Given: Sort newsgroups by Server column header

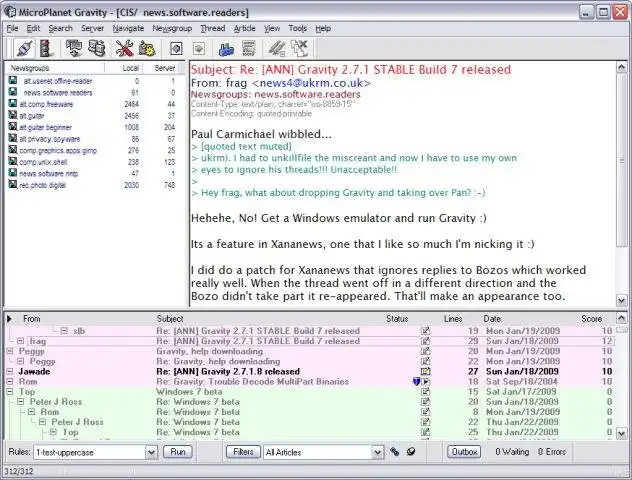Looking at the screenshot, I should click(165, 68).
